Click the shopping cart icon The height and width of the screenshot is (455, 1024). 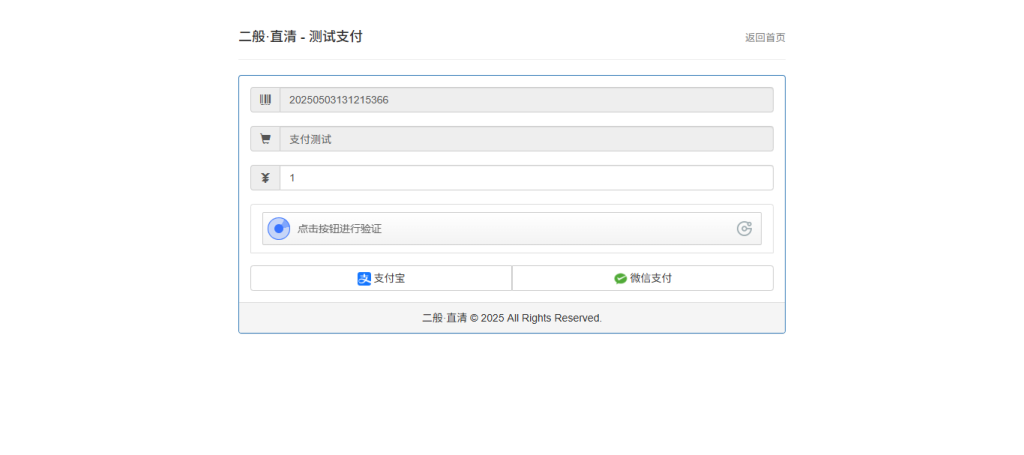265,139
